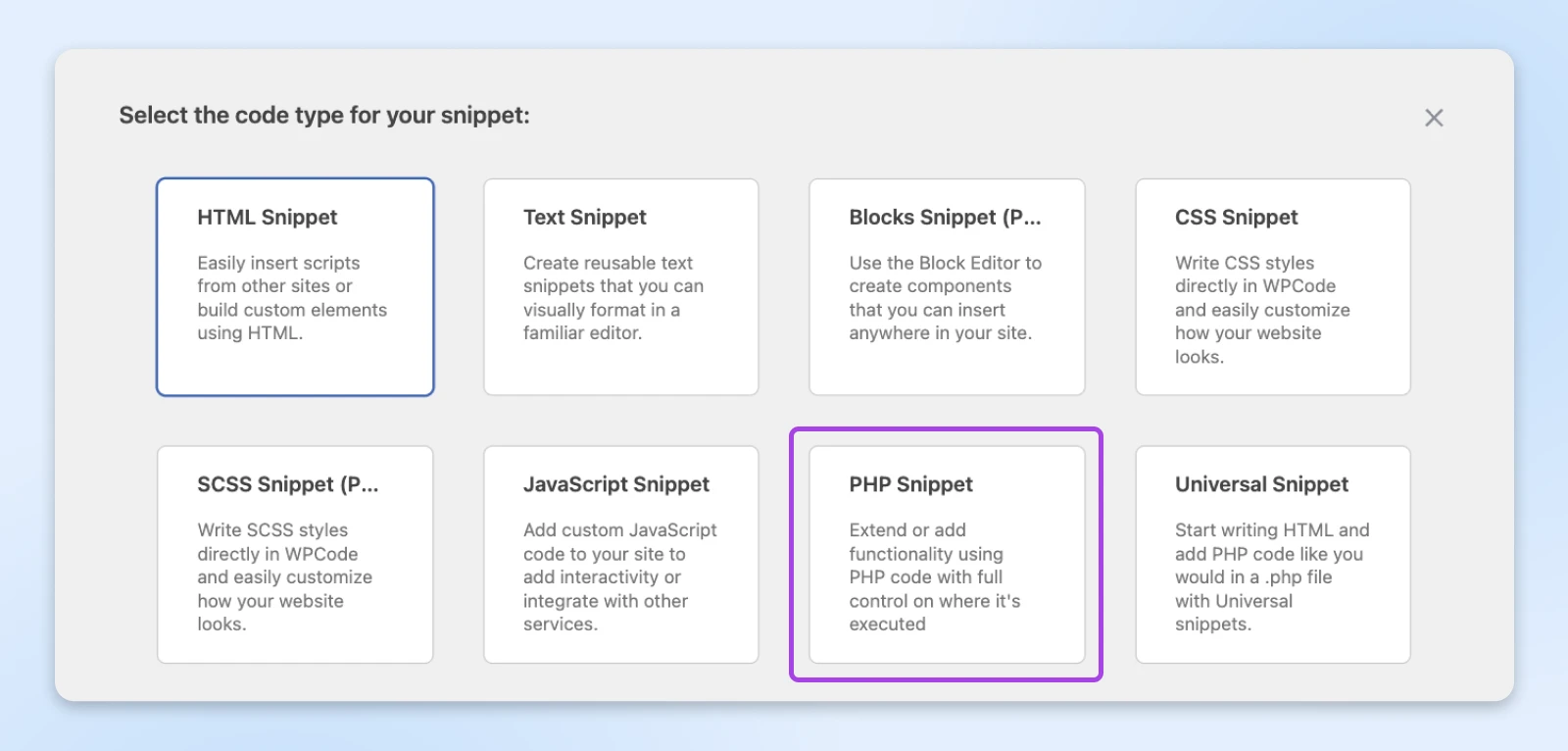Click the Text Snippet heading
The width and height of the screenshot is (1568, 751).
584,218
